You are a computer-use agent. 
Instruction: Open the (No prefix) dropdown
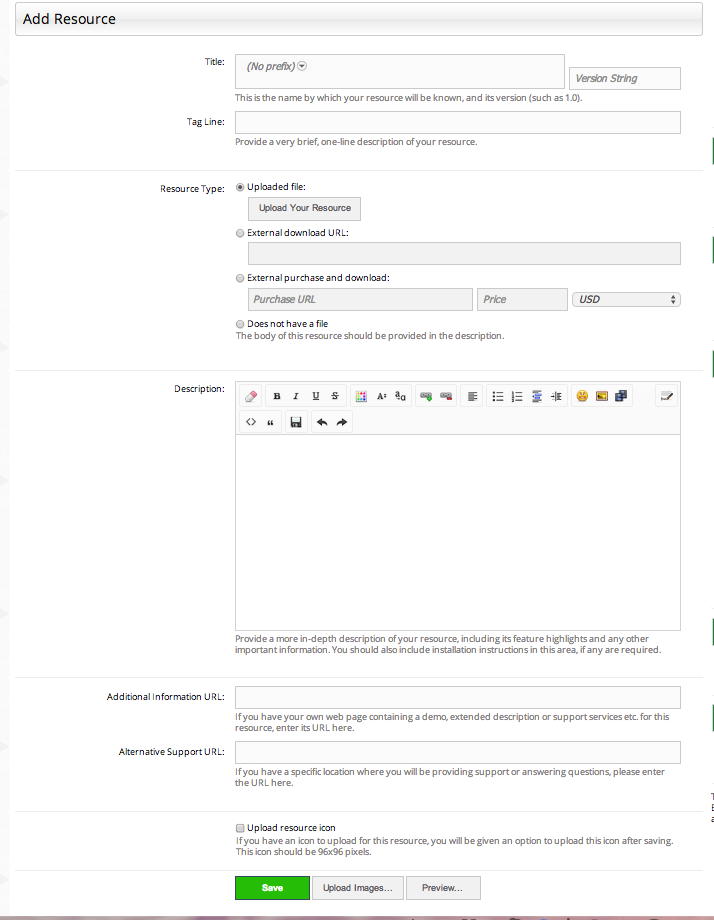tap(276, 66)
